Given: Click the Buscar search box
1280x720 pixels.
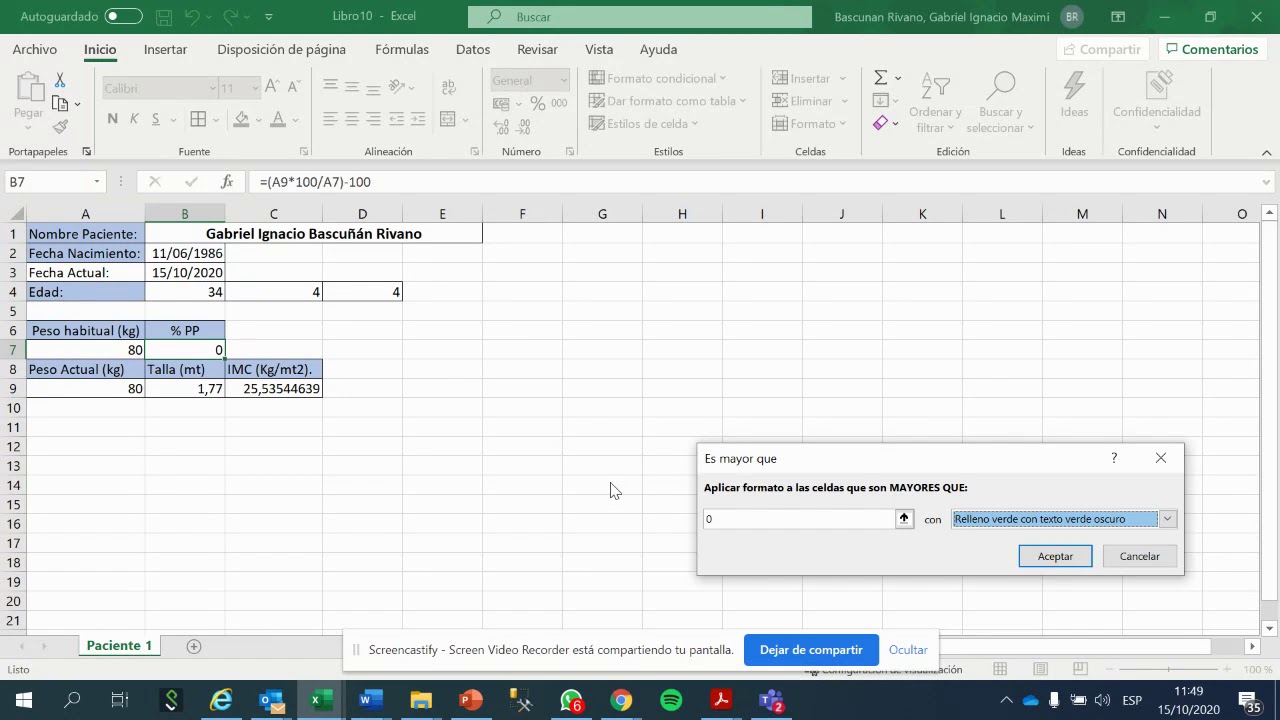Looking at the screenshot, I should (x=640, y=17).
